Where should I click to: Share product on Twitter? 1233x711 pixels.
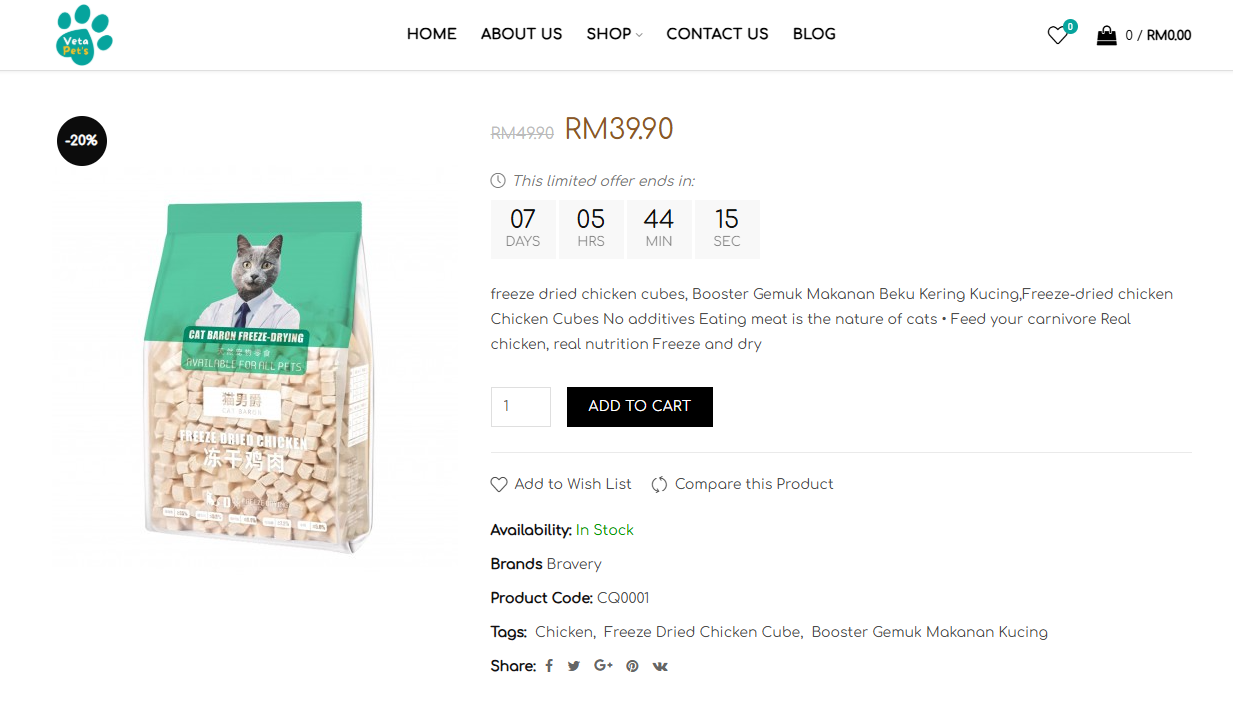pyautogui.click(x=574, y=666)
